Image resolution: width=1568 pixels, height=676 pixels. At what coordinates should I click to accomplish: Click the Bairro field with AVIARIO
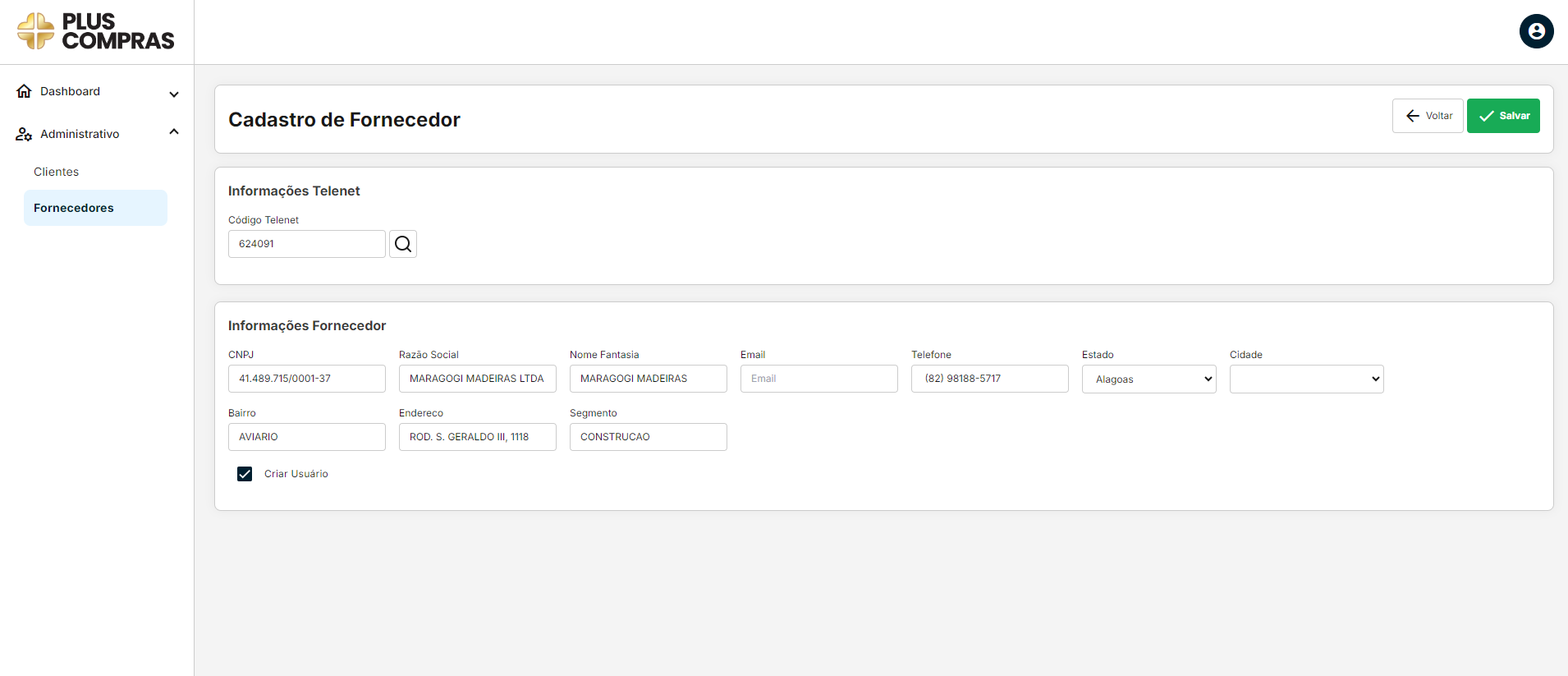click(x=307, y=437)
